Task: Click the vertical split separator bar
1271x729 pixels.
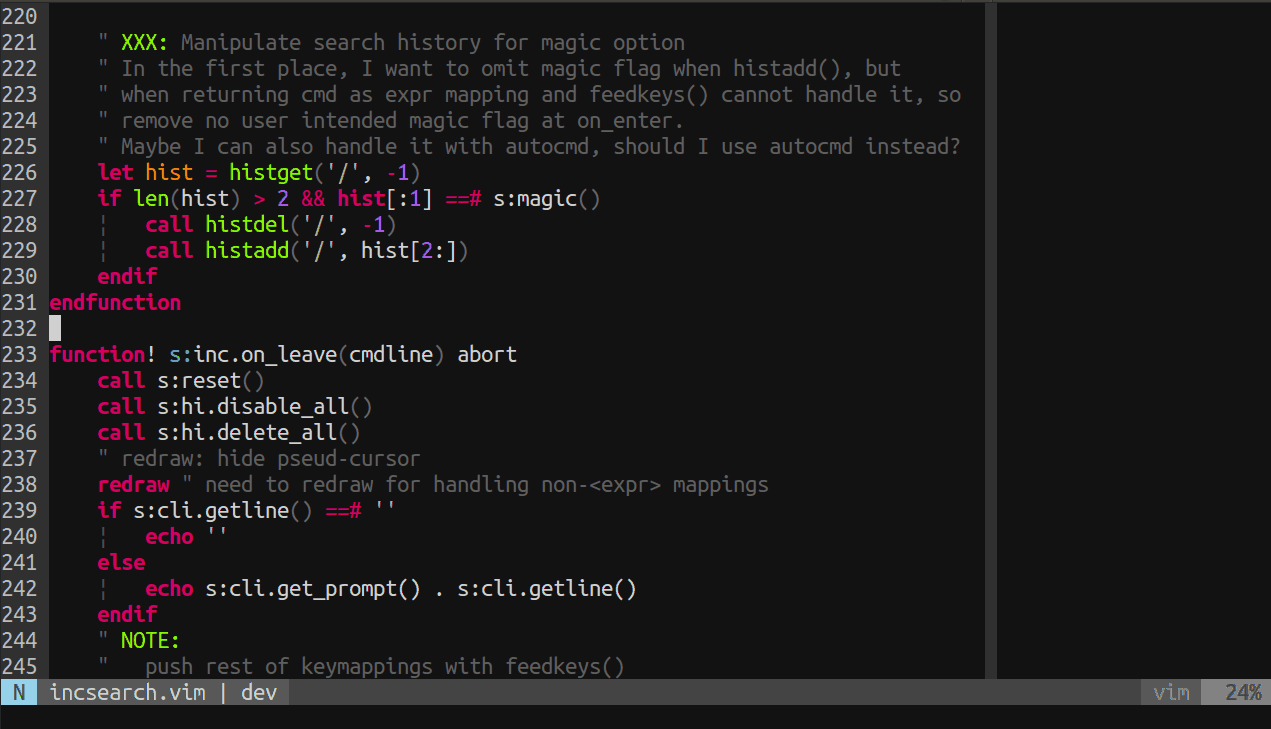Action: 990,340
